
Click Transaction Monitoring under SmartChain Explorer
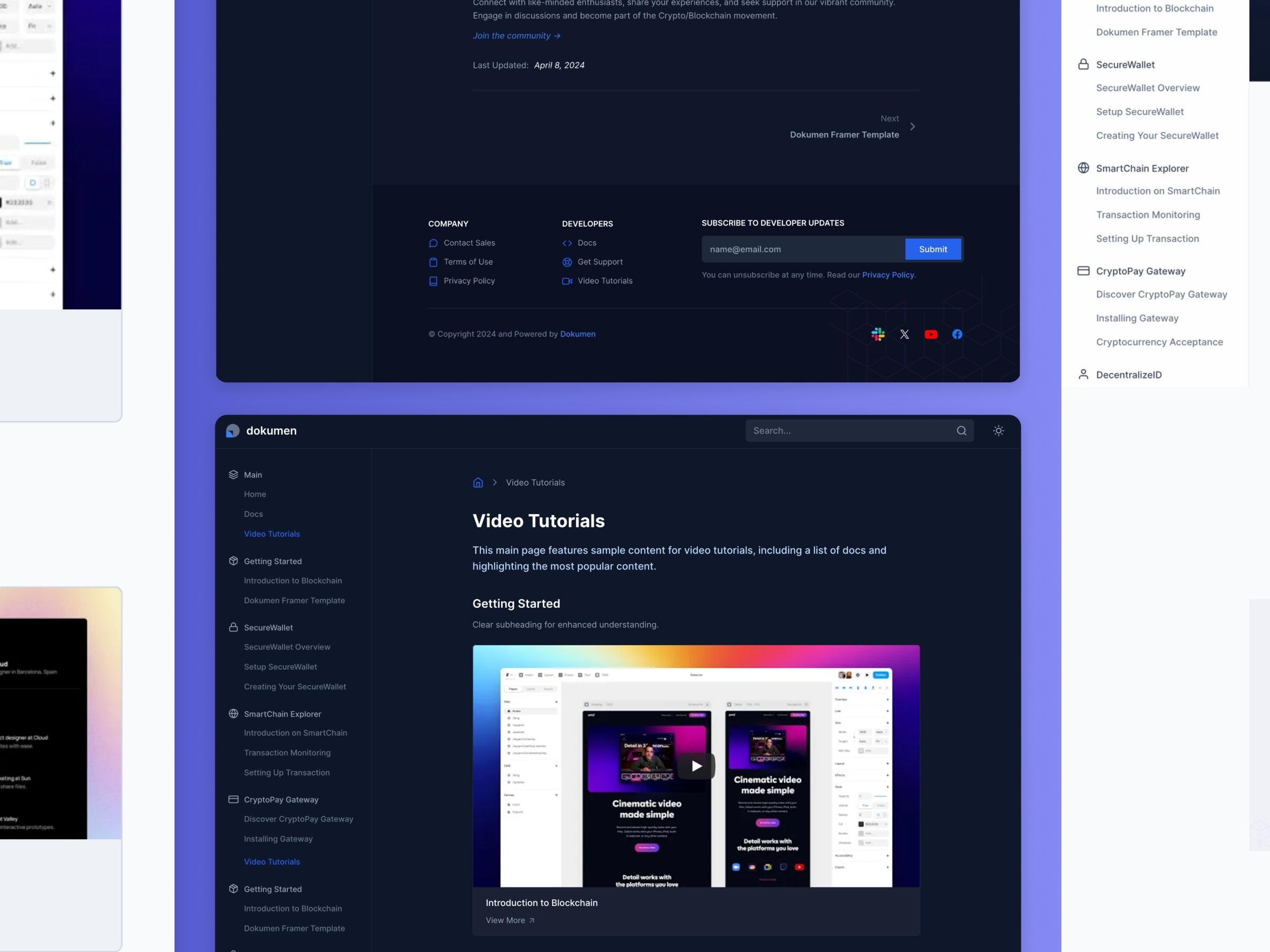1147,214
